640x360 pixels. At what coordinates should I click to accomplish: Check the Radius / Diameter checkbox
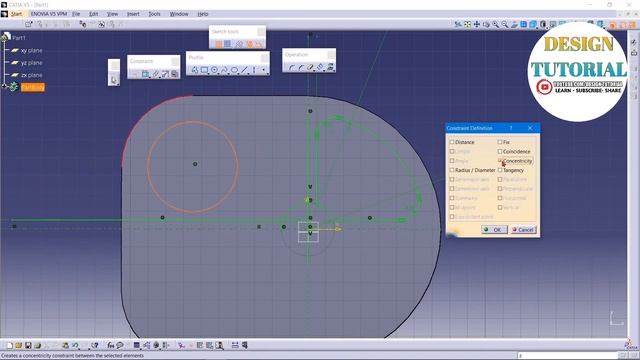click(x=452, y=170)
